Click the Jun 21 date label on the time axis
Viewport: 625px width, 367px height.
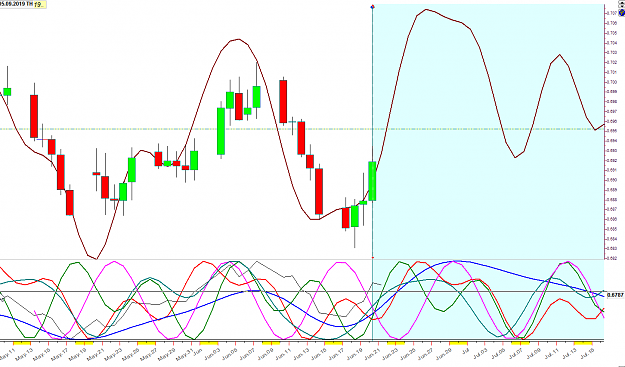point(373,354)
